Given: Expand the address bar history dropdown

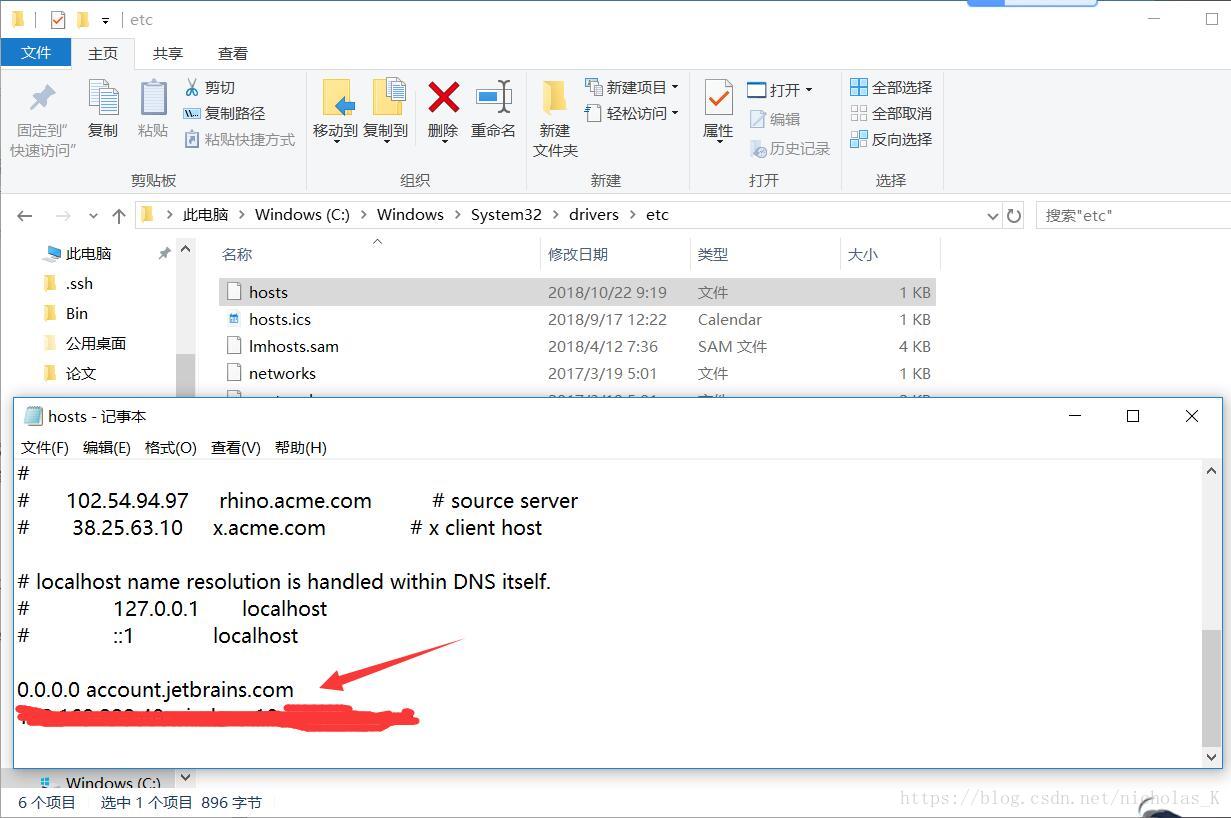Looking at the screenshot, I should coord(992,215).
